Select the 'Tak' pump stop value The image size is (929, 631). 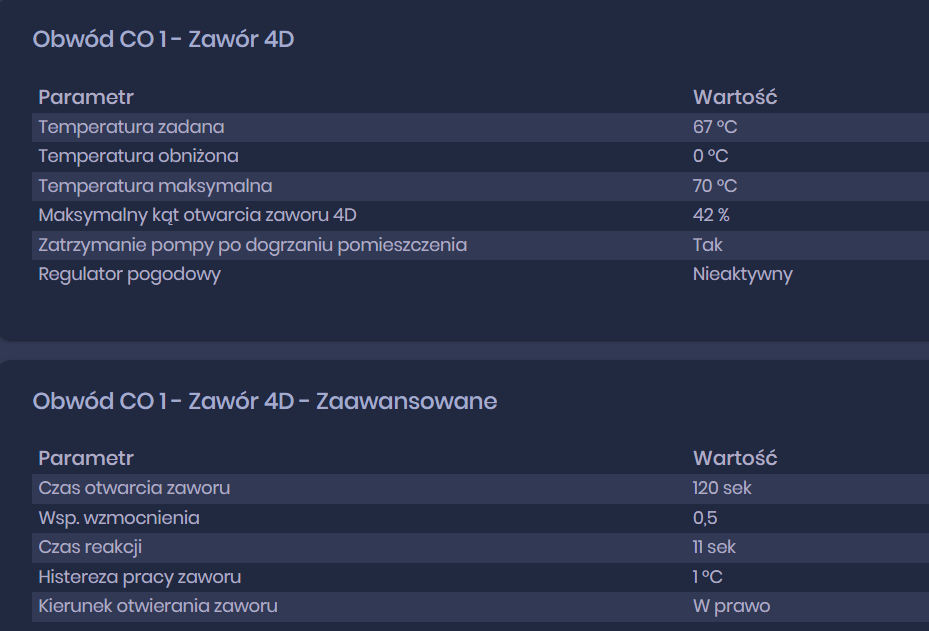(x=707, y=245)
